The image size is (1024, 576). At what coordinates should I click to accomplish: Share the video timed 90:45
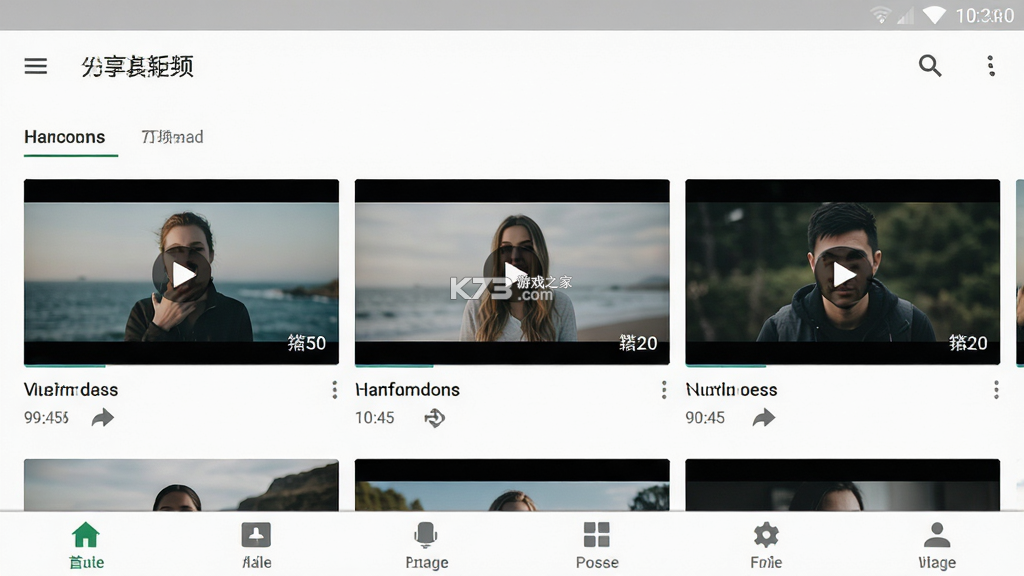point(763,417)
